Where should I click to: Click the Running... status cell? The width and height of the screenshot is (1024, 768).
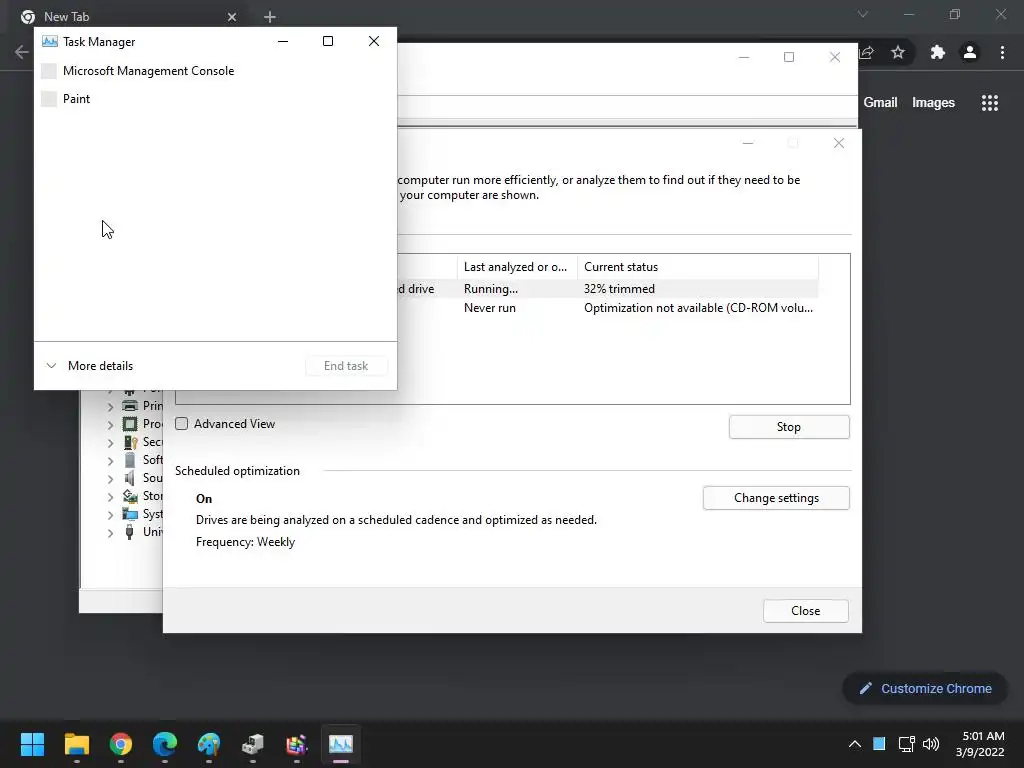click(x=490, y=289)
